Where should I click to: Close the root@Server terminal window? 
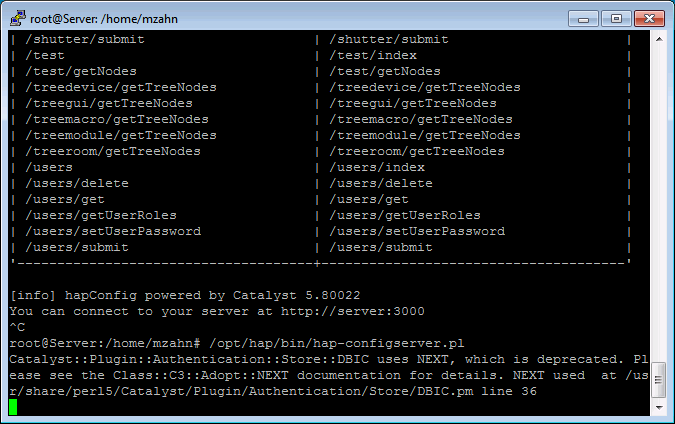click(649, 19)
